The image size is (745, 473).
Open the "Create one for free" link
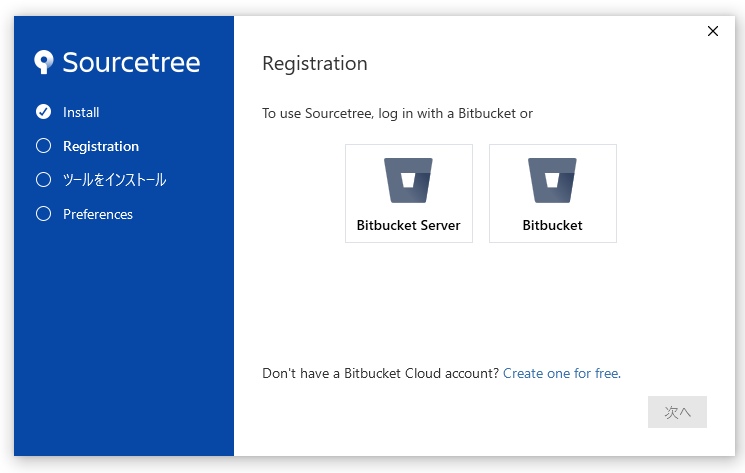(560, 373)
